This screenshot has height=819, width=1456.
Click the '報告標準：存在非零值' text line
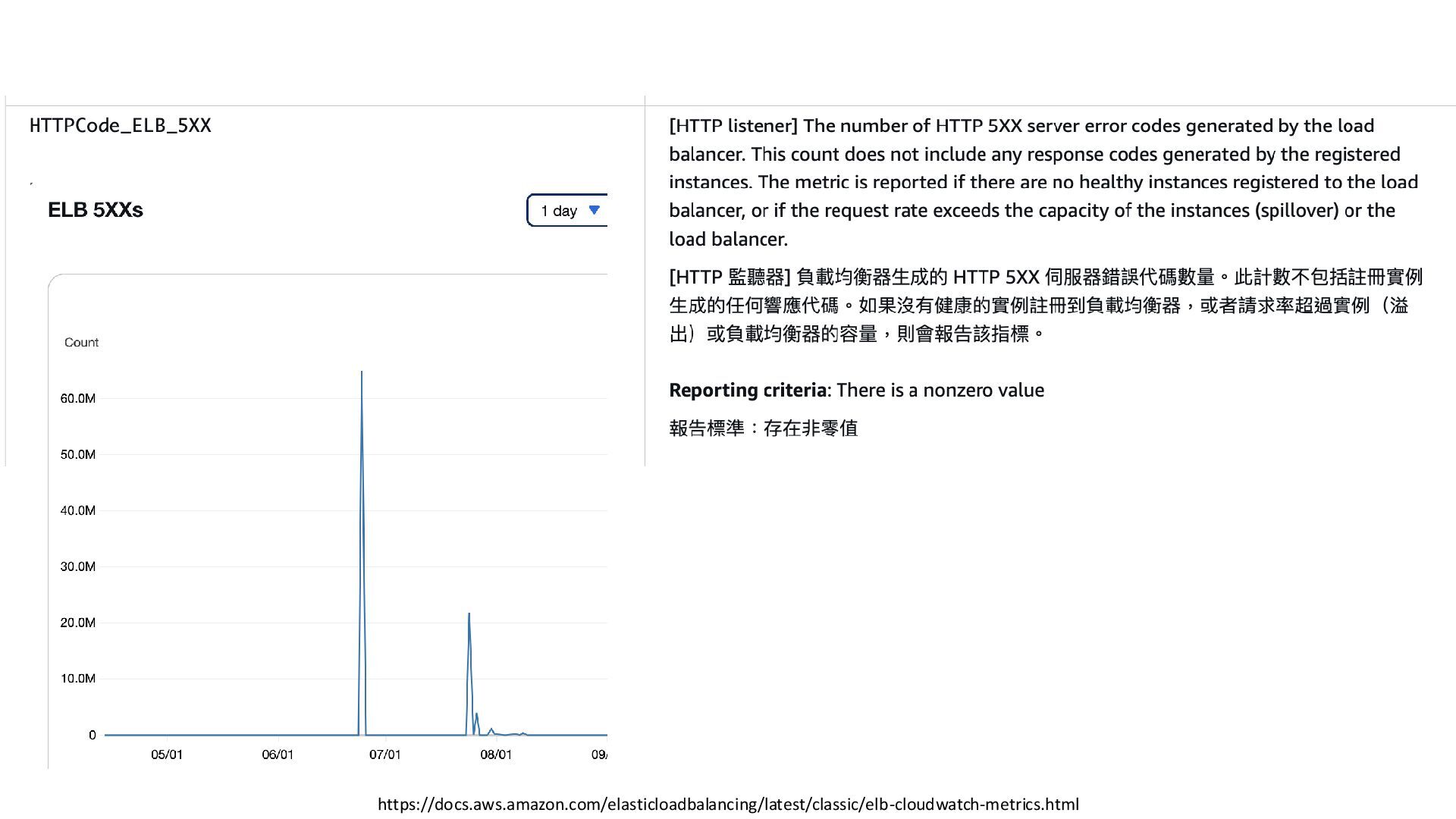(x=764, y=428)
